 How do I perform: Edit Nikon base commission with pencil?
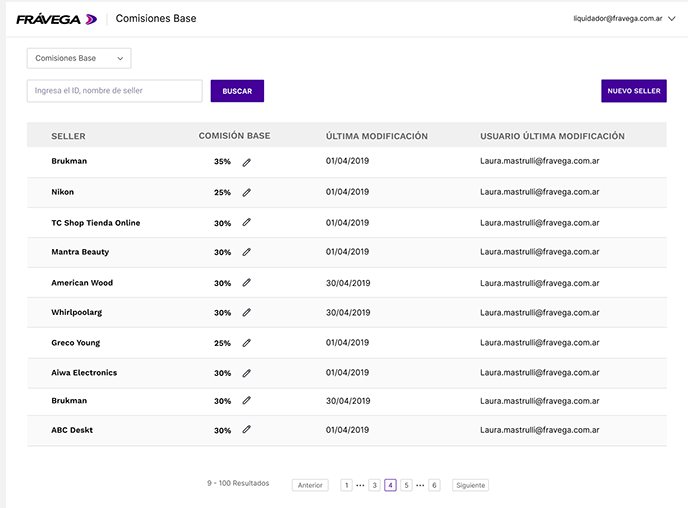(247, 193)
